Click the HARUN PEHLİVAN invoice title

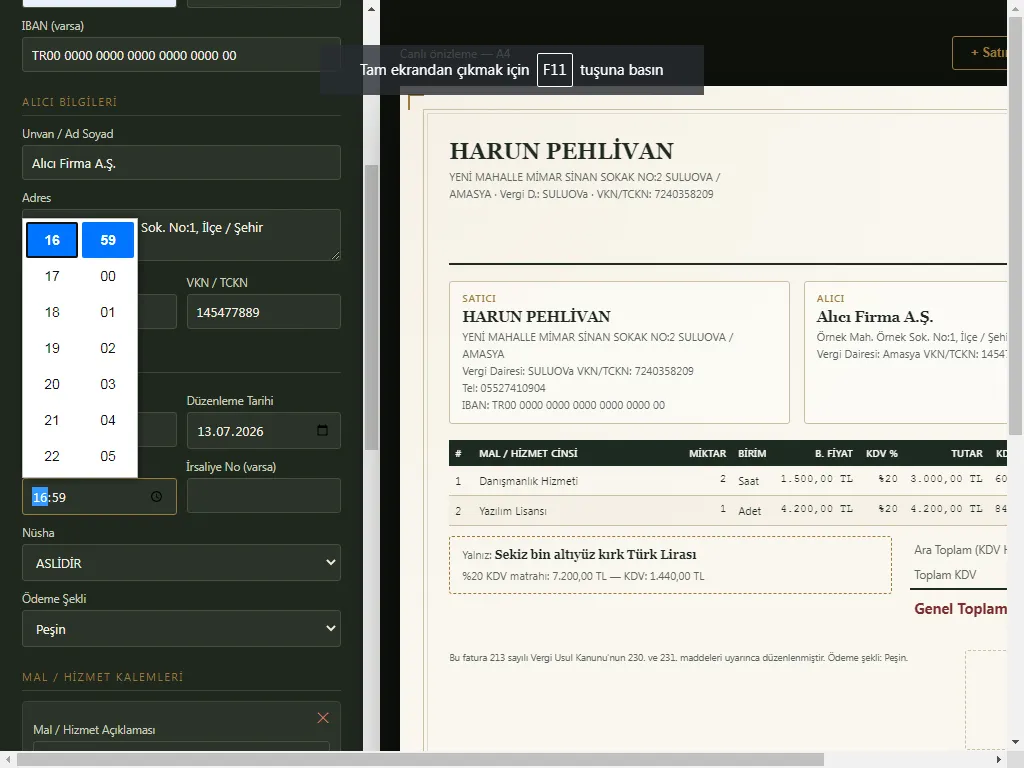[561, 151]
